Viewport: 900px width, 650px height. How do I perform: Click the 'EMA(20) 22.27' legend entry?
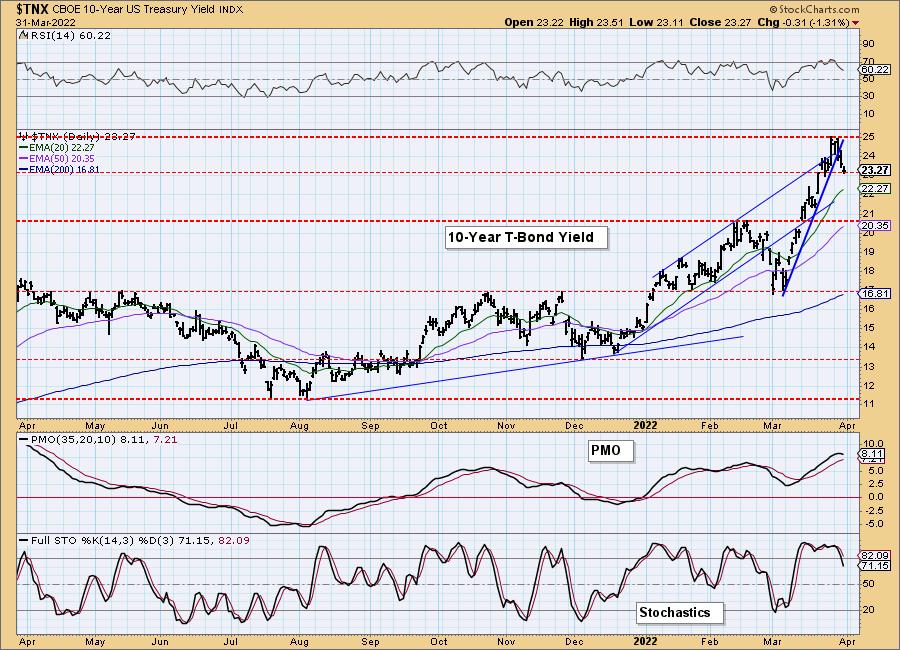click(x=61, y=148)
